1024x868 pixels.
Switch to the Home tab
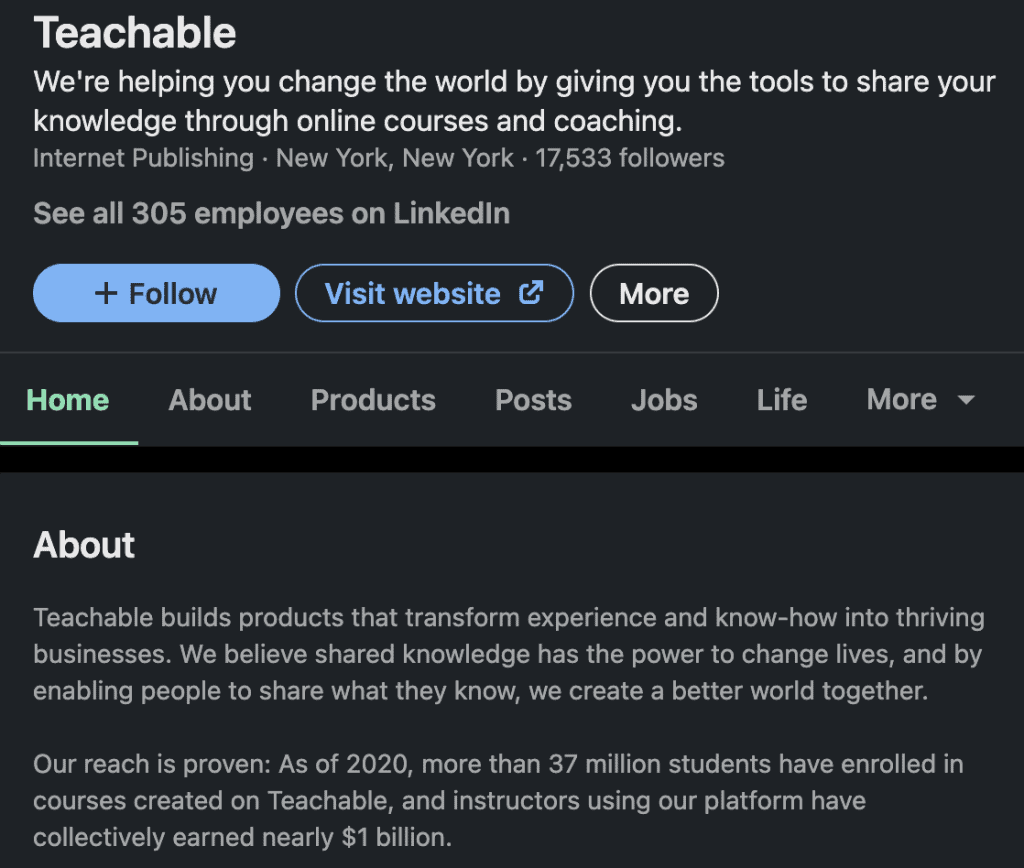68,400
